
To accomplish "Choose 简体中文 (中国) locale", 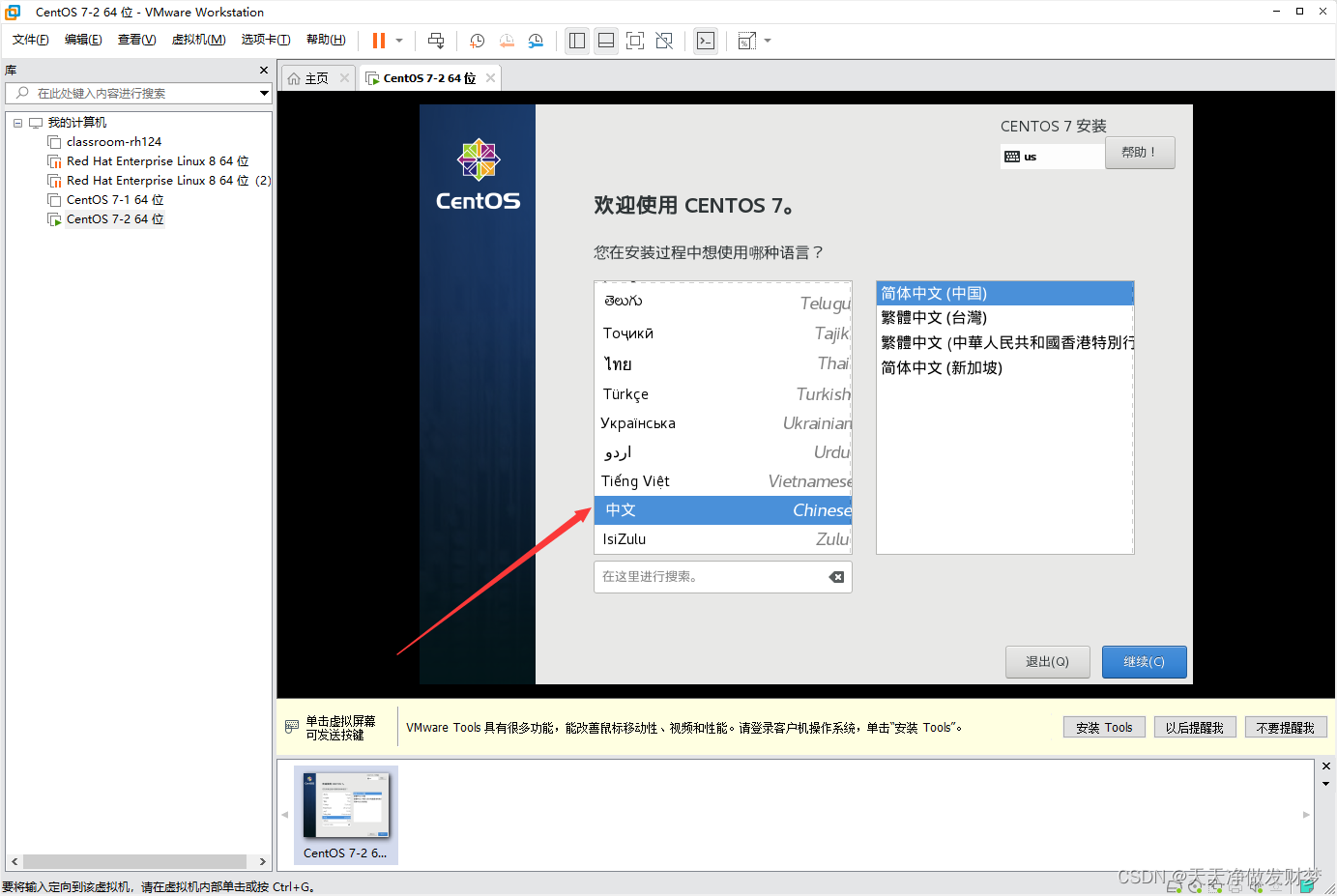I will pos(1004,294).
